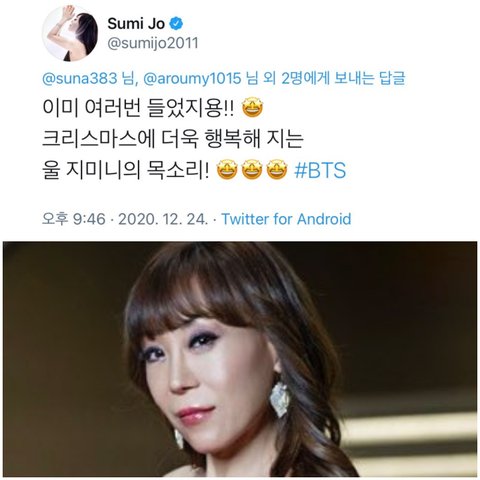Viewport: 480px width, 480px height.
Task: Open the @sumijo2011 handle
Action: [153, 44]
